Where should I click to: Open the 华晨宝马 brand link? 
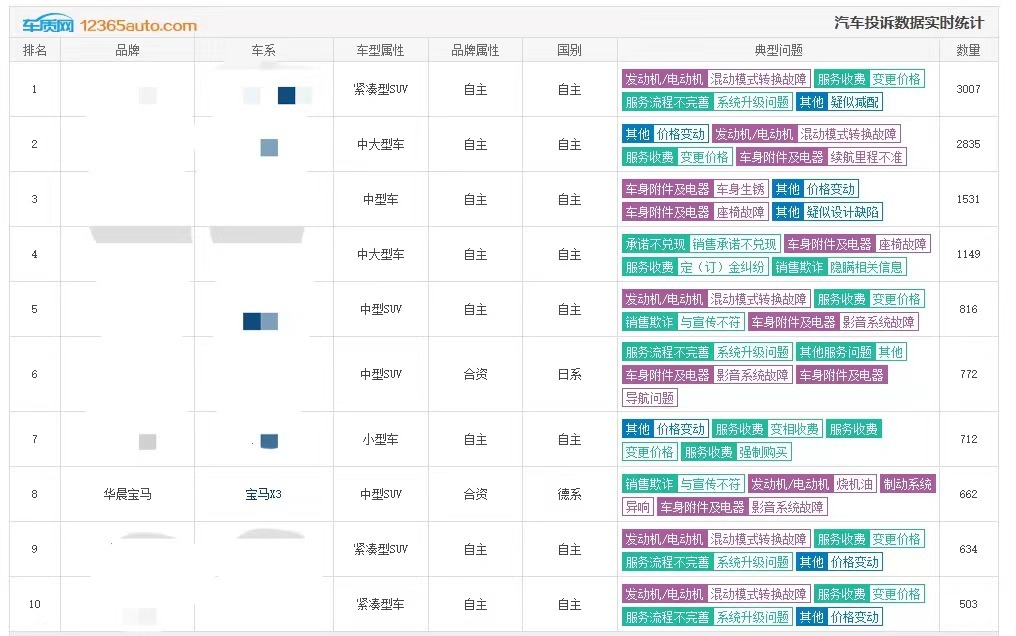[128, 494]
